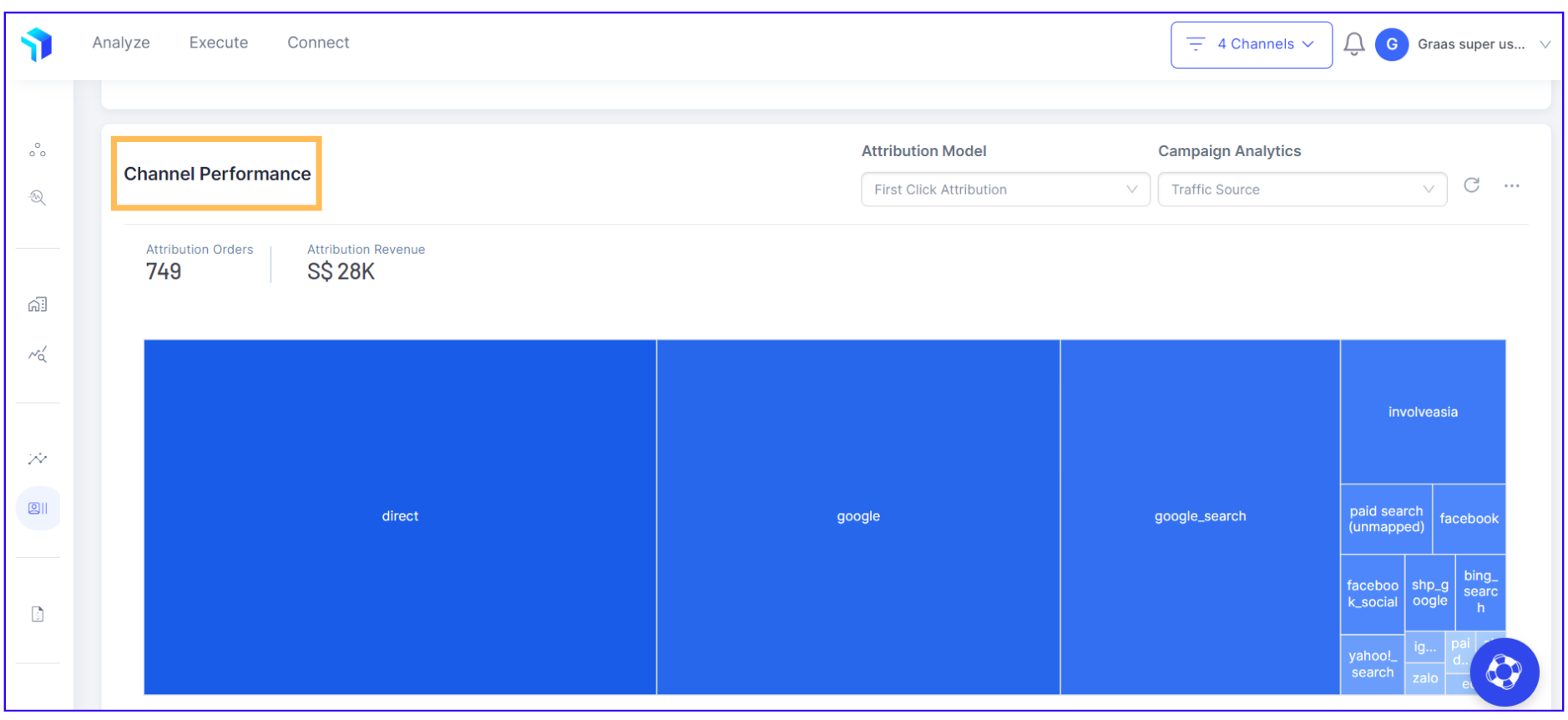Click the Graas cube logo
The image size is (1568, 720).
point(37,43)
